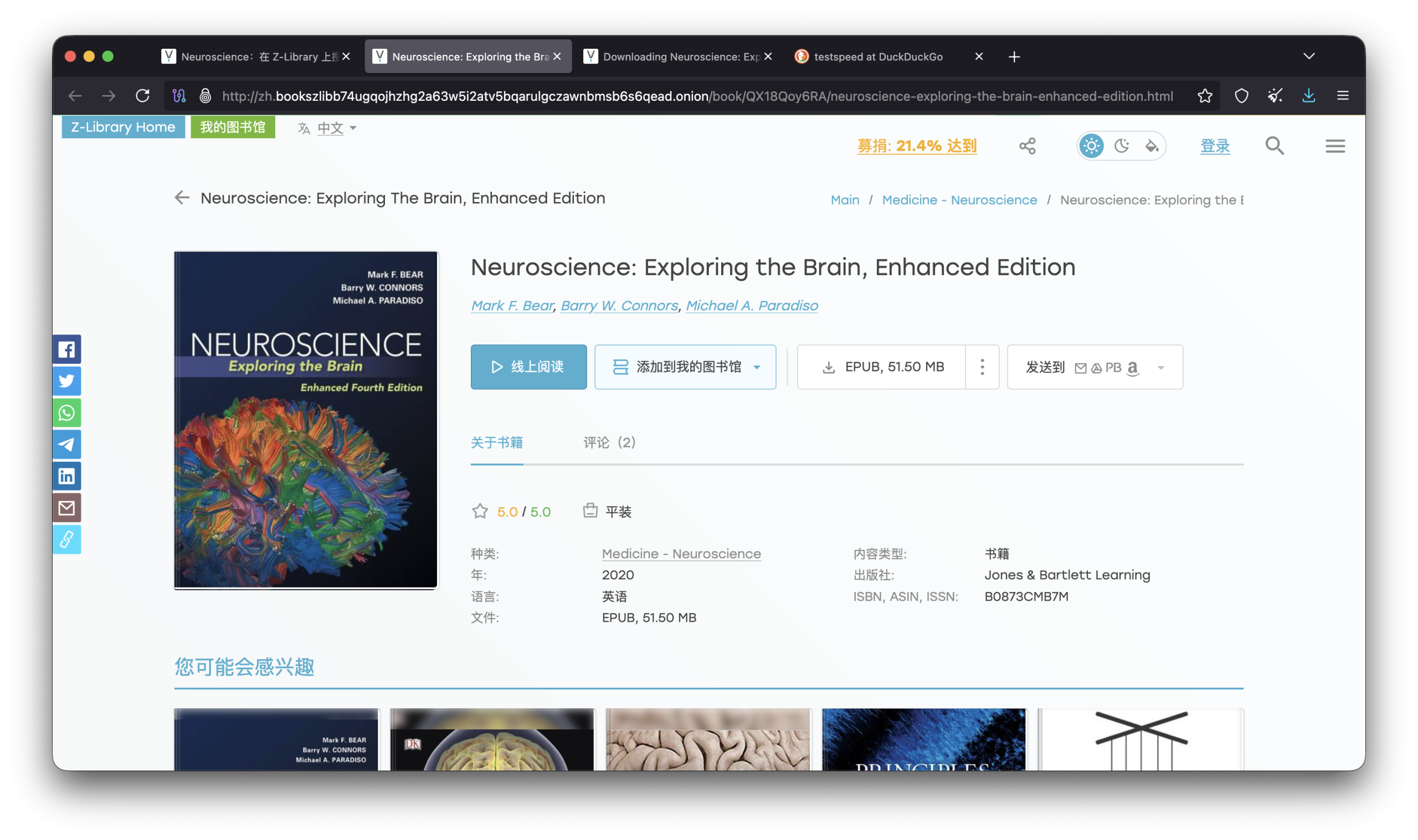Screen dimensions: 1418x840
Task: Navigate forward with browser forward arrow
Action: pyautogui.click(x=109, y=96)
